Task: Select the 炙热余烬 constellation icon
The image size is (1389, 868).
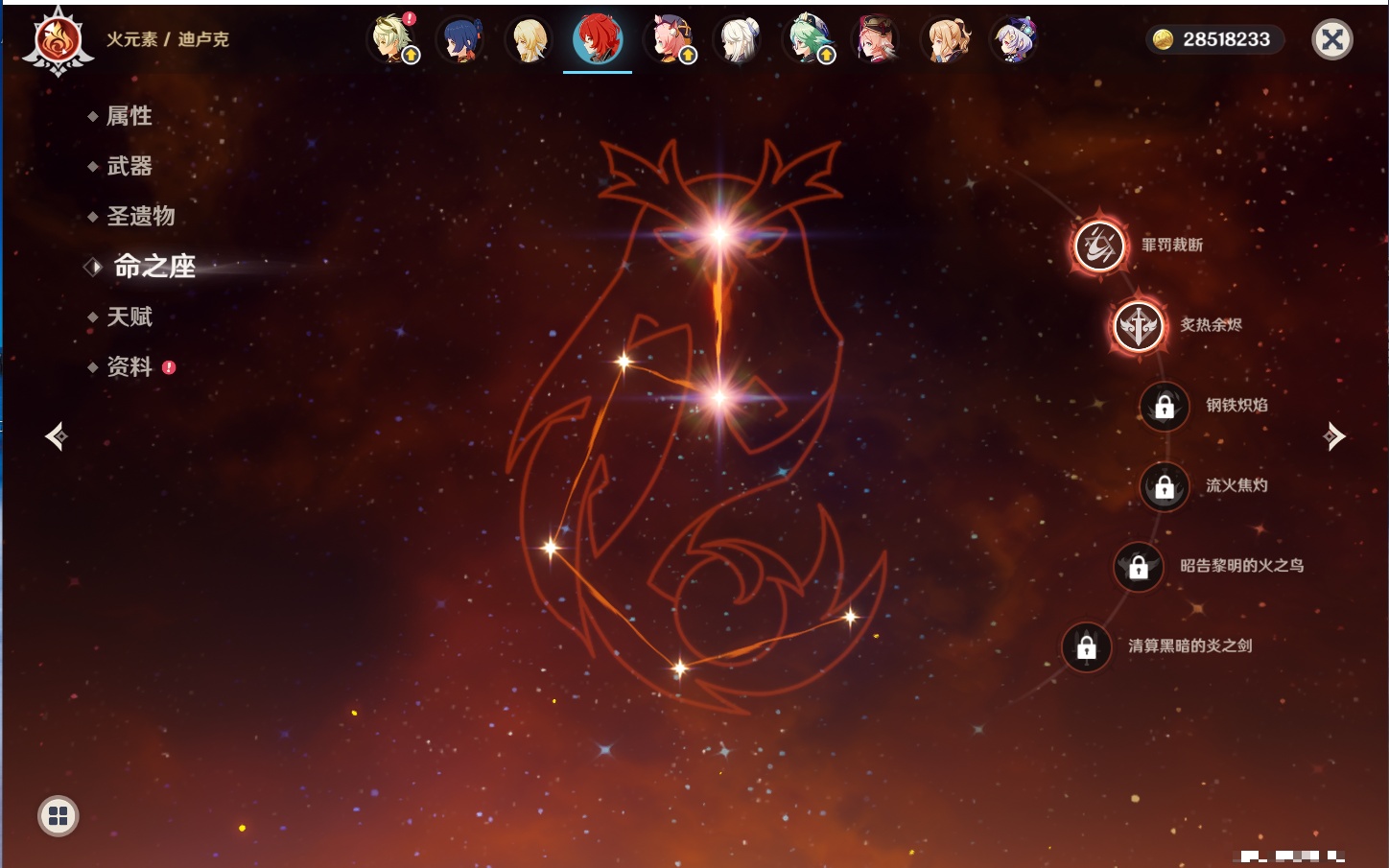Action: 1138,326
